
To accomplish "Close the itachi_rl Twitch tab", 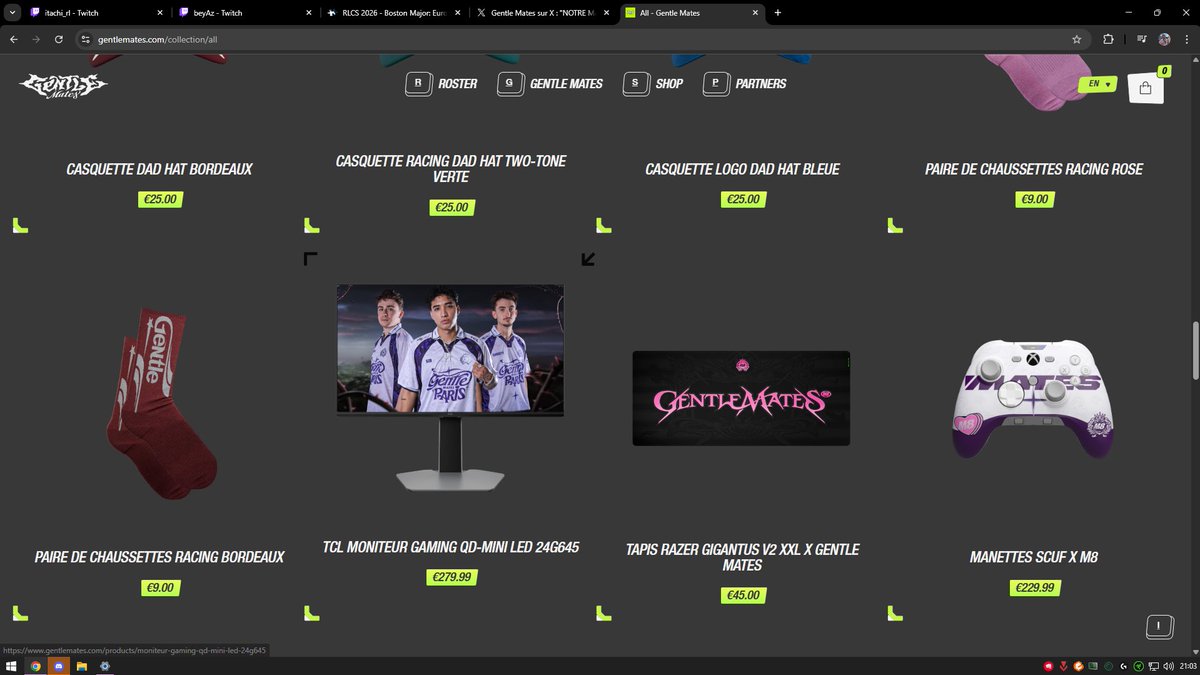I will pyautogui.click(x=161, y=13).
